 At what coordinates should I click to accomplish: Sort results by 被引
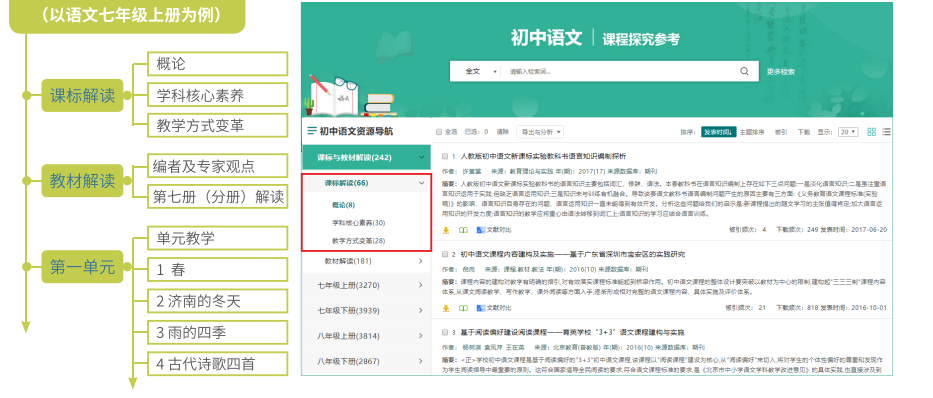pos(781,132)
